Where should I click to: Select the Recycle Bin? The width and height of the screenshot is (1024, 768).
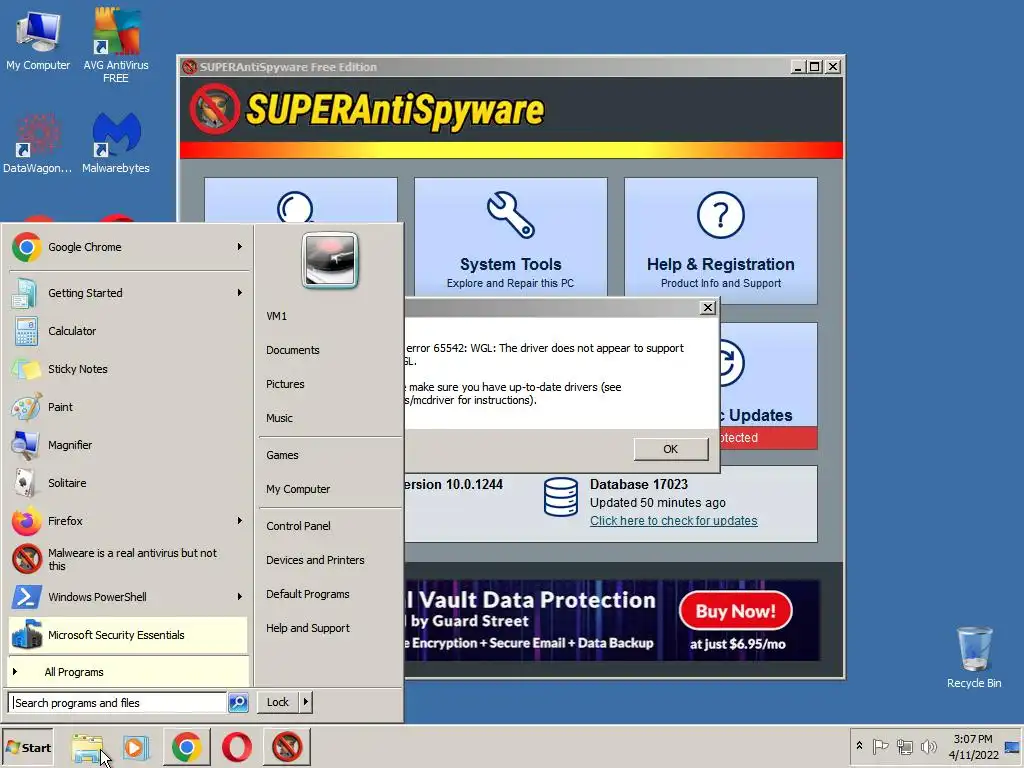click(974, 658)
